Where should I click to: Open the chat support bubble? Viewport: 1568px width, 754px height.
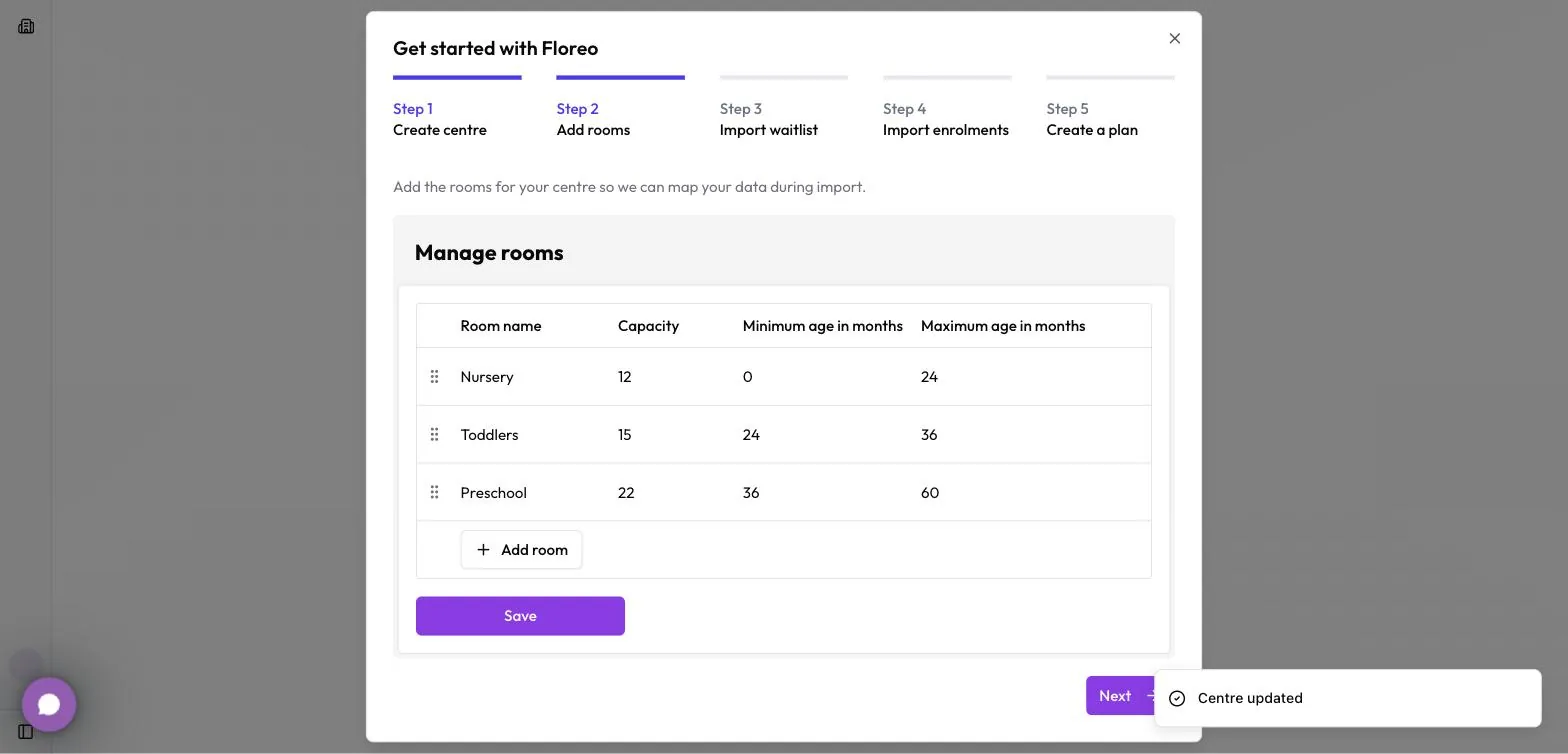[x=49, y=704]
